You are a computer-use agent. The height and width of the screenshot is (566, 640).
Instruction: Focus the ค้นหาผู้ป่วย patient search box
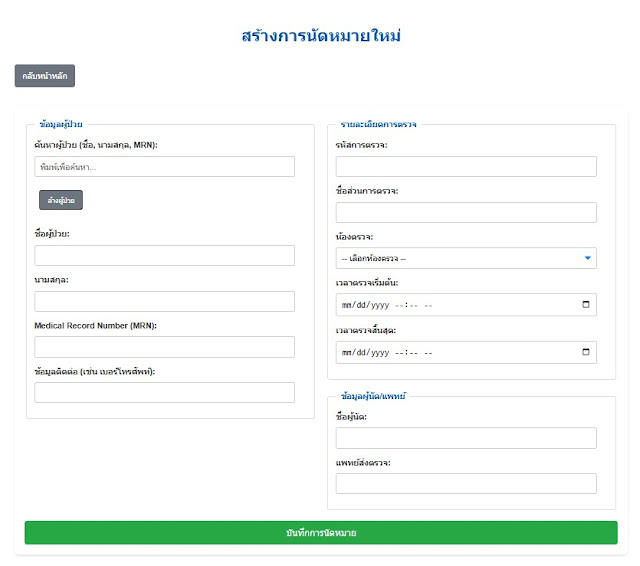click(x=165, y=167)
